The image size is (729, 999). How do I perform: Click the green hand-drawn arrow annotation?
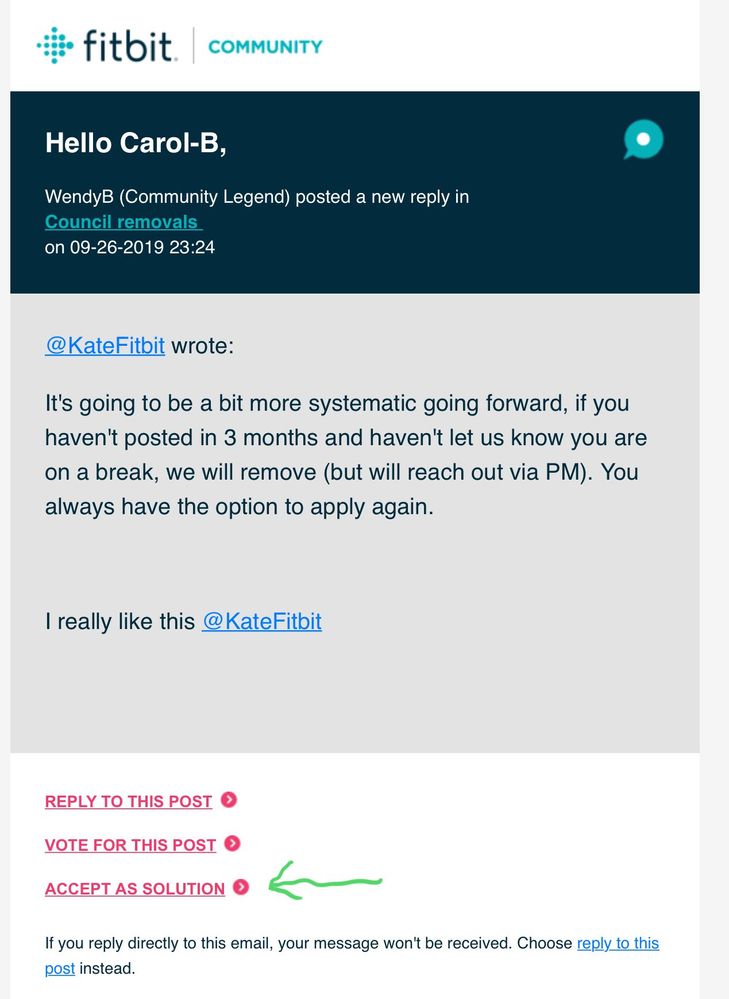click(x=325, y=881)
